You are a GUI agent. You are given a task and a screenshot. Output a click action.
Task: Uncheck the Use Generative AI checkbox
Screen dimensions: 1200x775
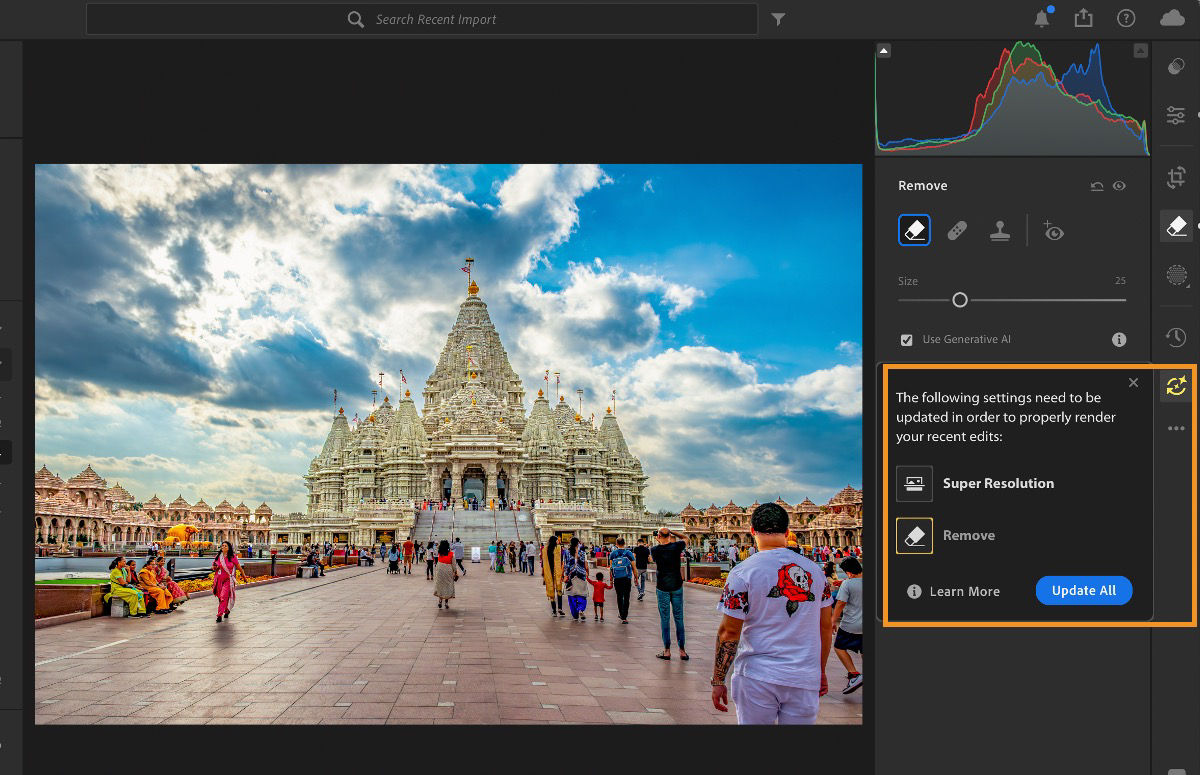point(906,340)
